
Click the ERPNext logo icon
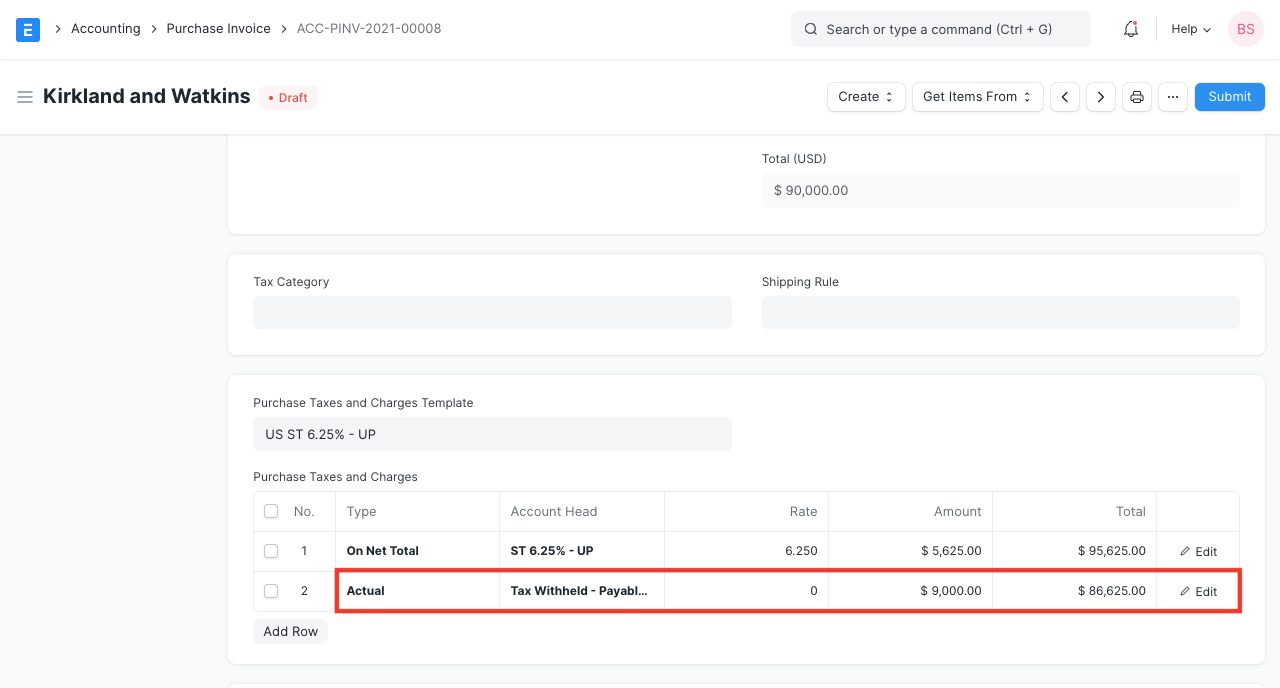[x=27, y=29]
